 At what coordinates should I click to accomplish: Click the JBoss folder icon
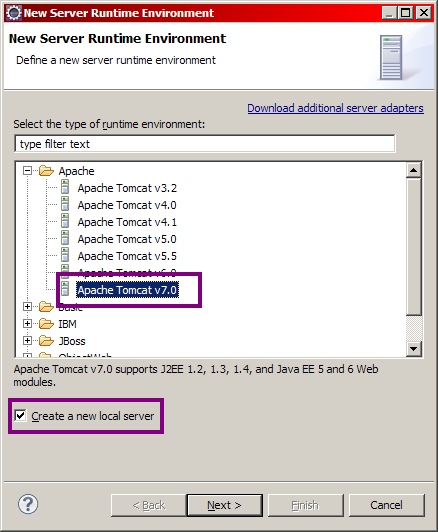[x=46, y=340]
